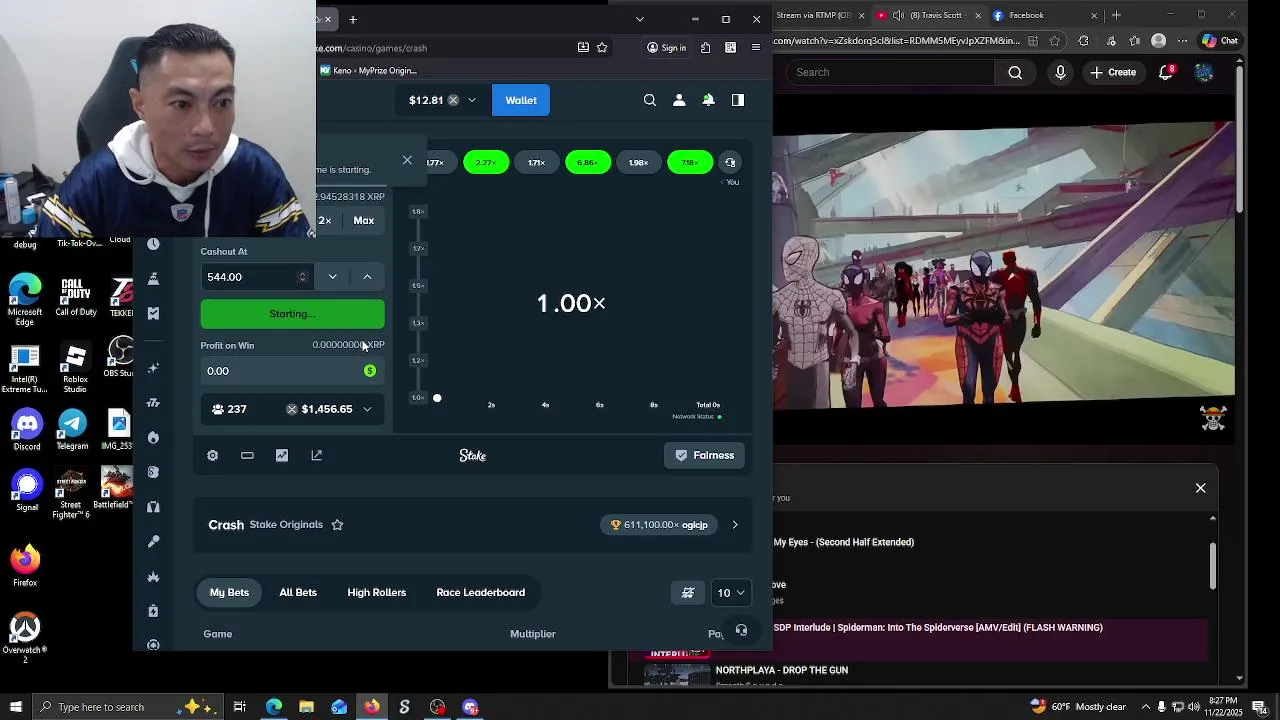Toggle the Stake side panel icon
The height and width of the screenshot is (720, 1280).
[738, 100]
